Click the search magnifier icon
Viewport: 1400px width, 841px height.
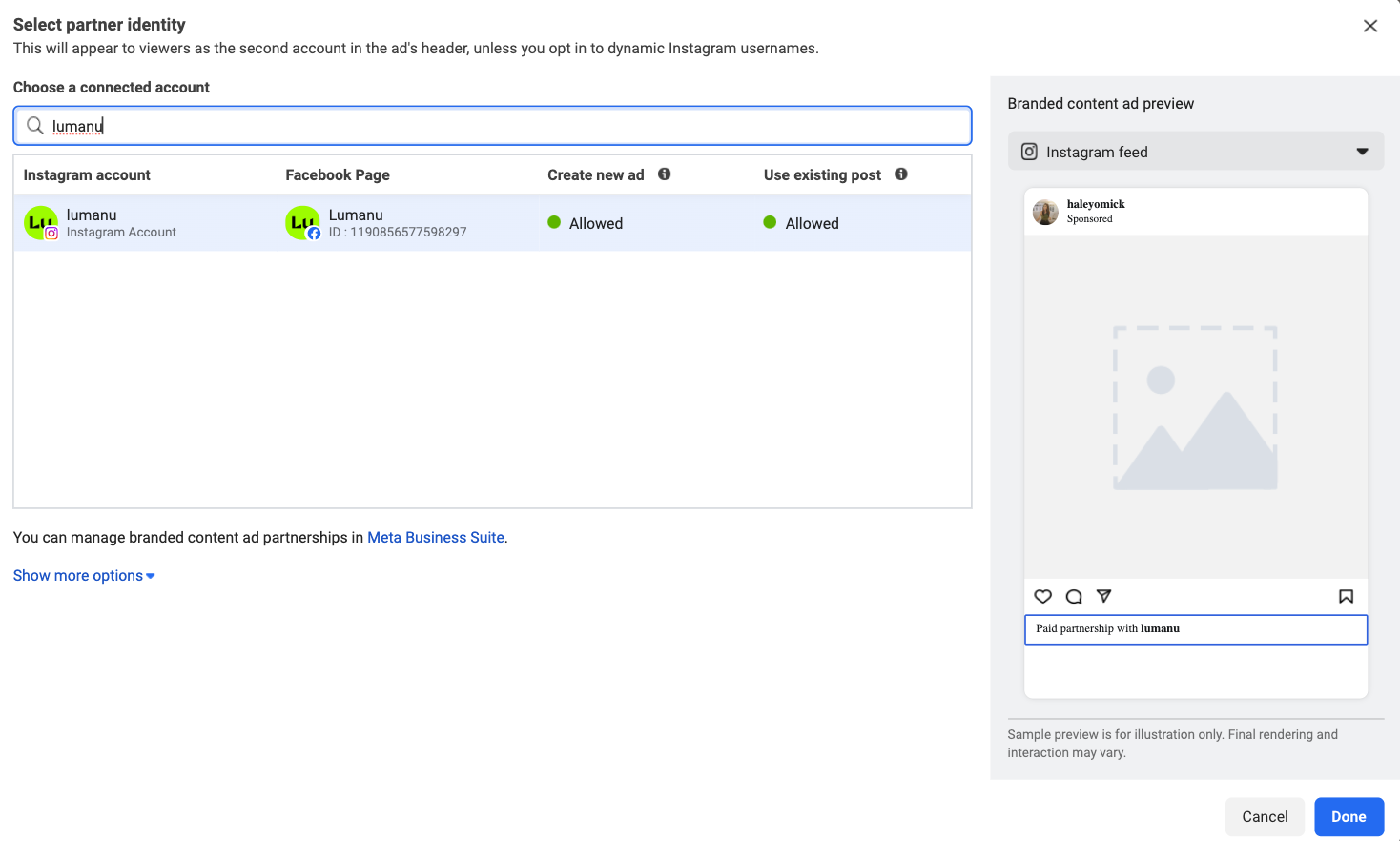35,126
